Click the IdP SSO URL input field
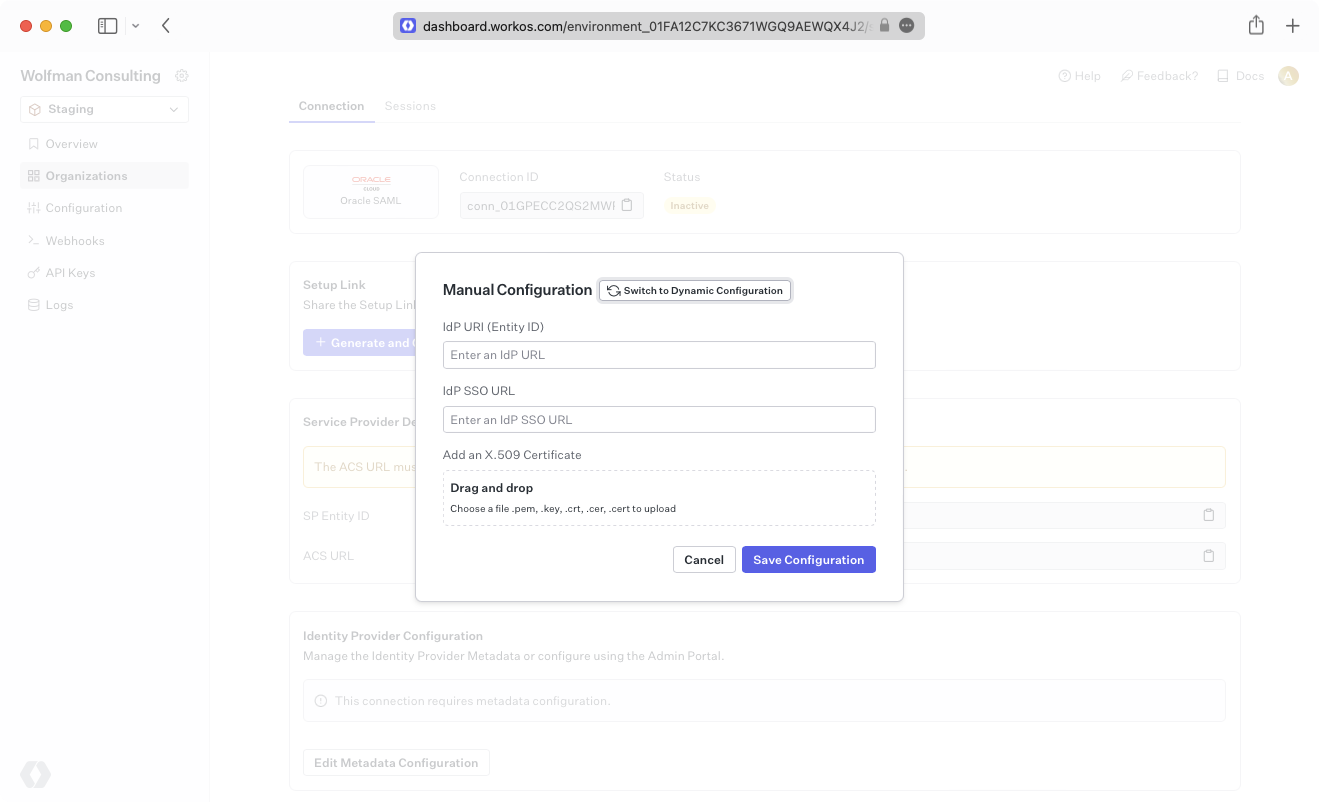The width and height of the screenshot is (1319, 802). tap(659, 419)
